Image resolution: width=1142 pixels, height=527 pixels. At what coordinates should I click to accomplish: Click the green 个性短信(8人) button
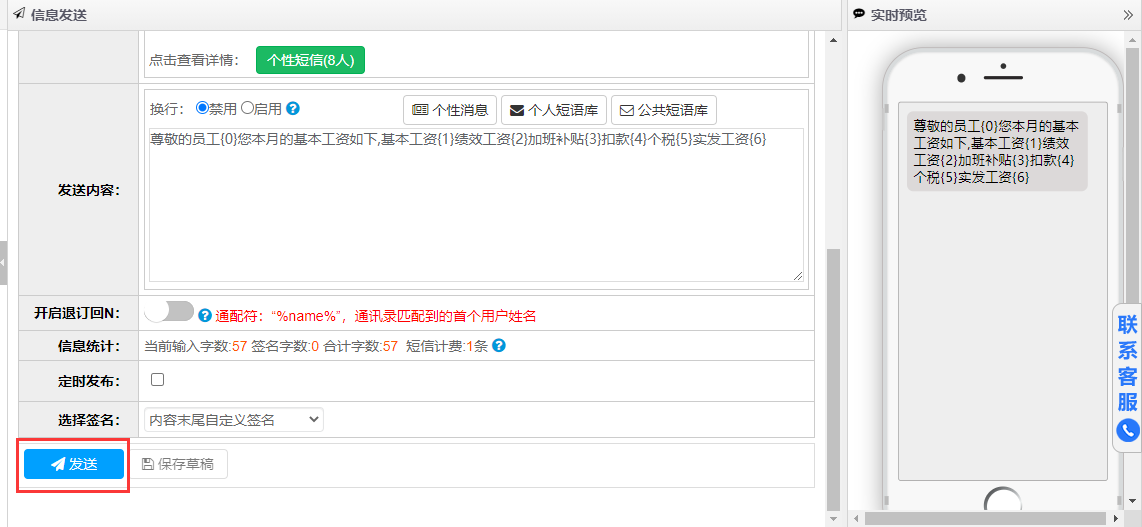point(311,60)
